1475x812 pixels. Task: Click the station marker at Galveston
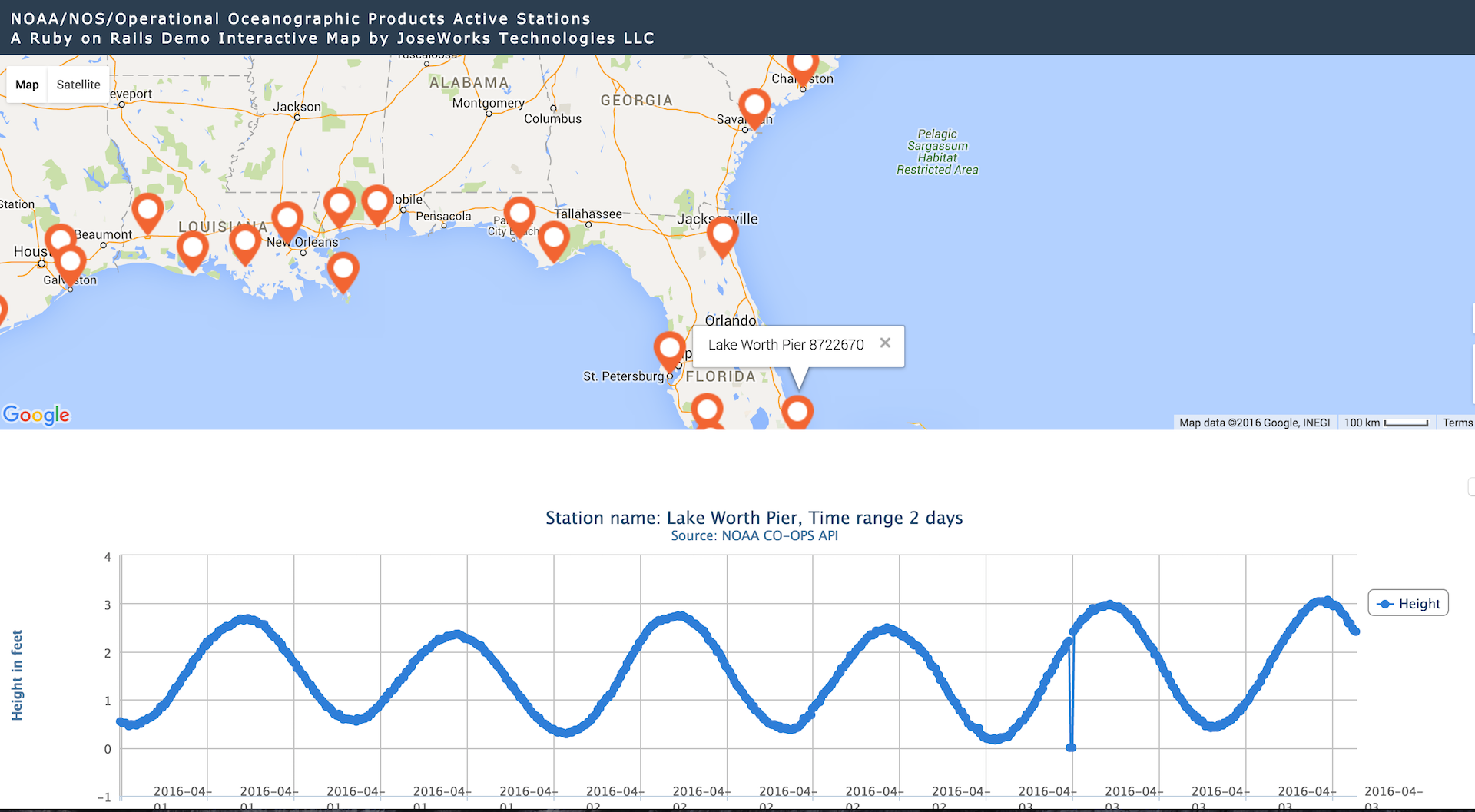click(71, 265)
